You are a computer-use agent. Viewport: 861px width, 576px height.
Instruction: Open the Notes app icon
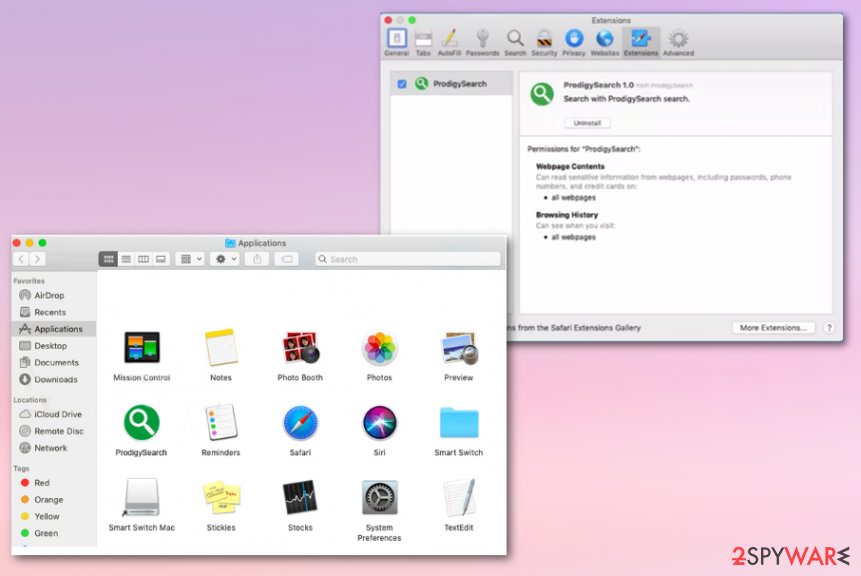click(221, 348)
